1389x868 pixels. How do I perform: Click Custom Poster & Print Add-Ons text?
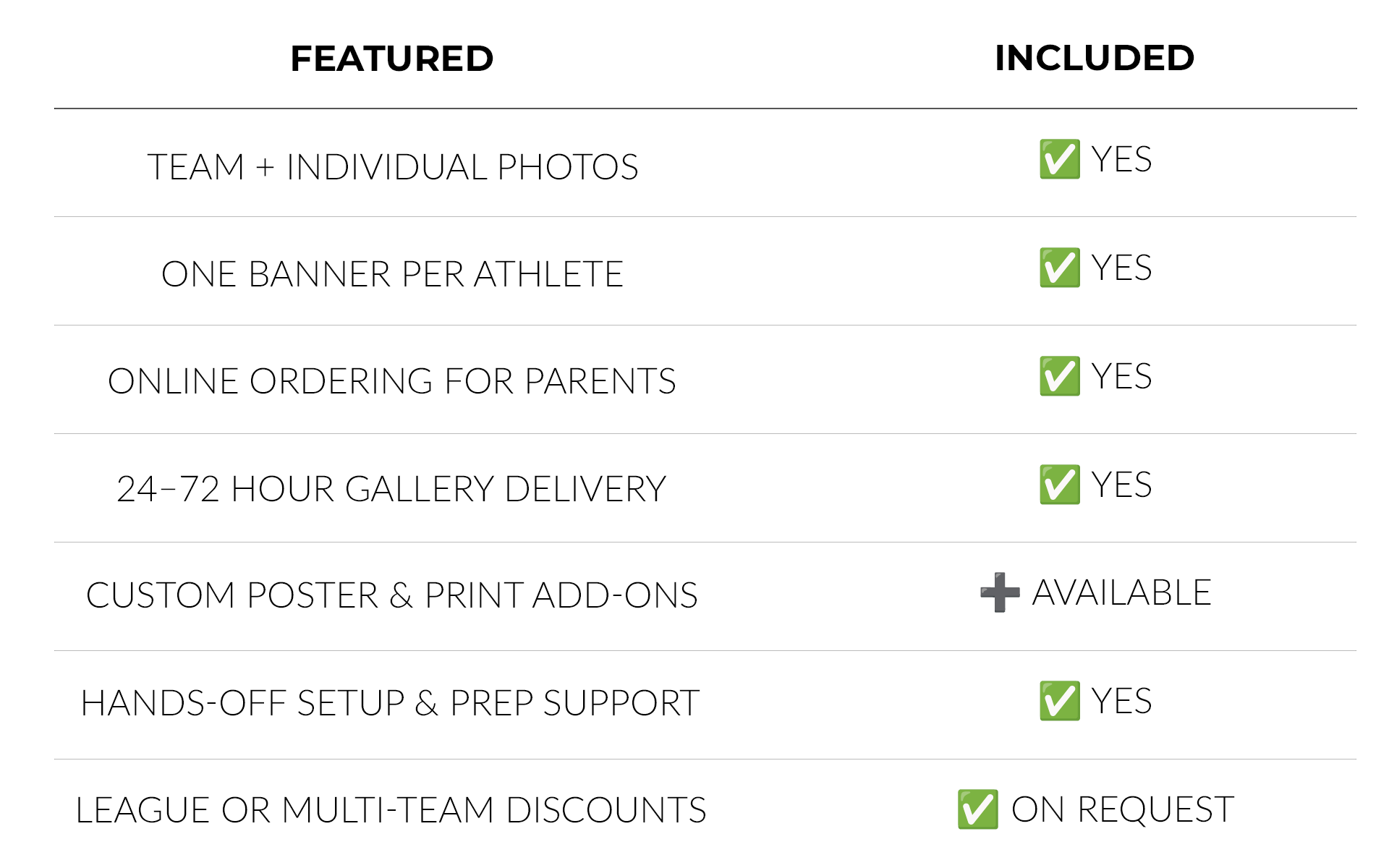(392, 595)
